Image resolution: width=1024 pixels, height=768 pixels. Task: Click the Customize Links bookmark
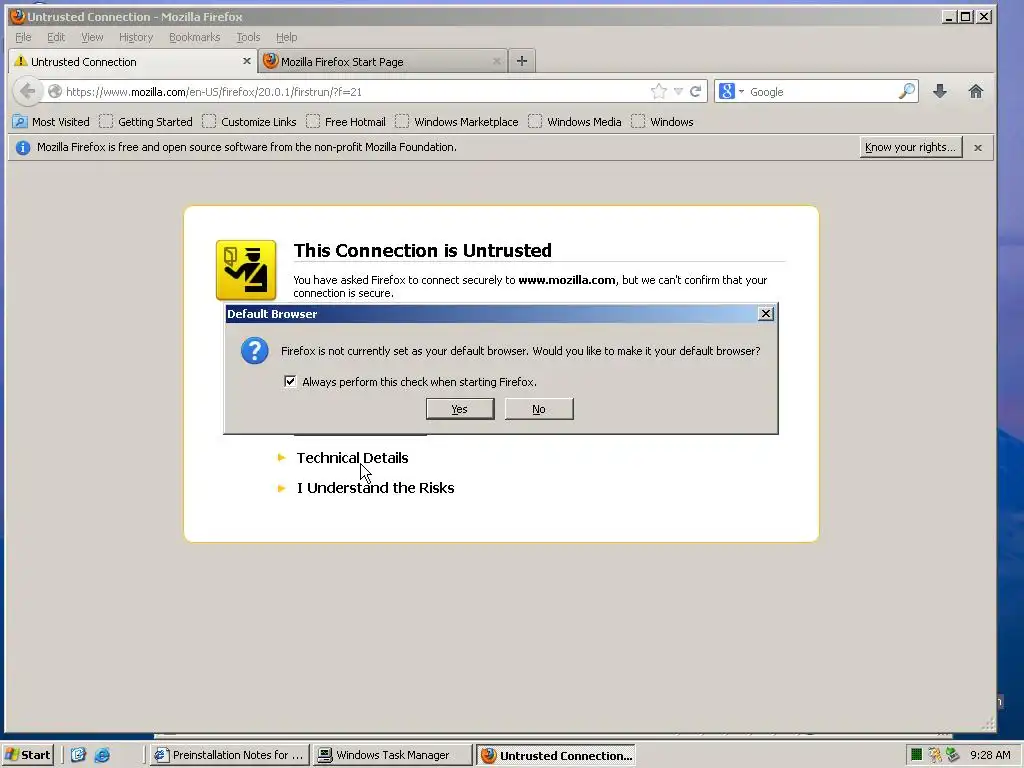click(x=249, y=121)
